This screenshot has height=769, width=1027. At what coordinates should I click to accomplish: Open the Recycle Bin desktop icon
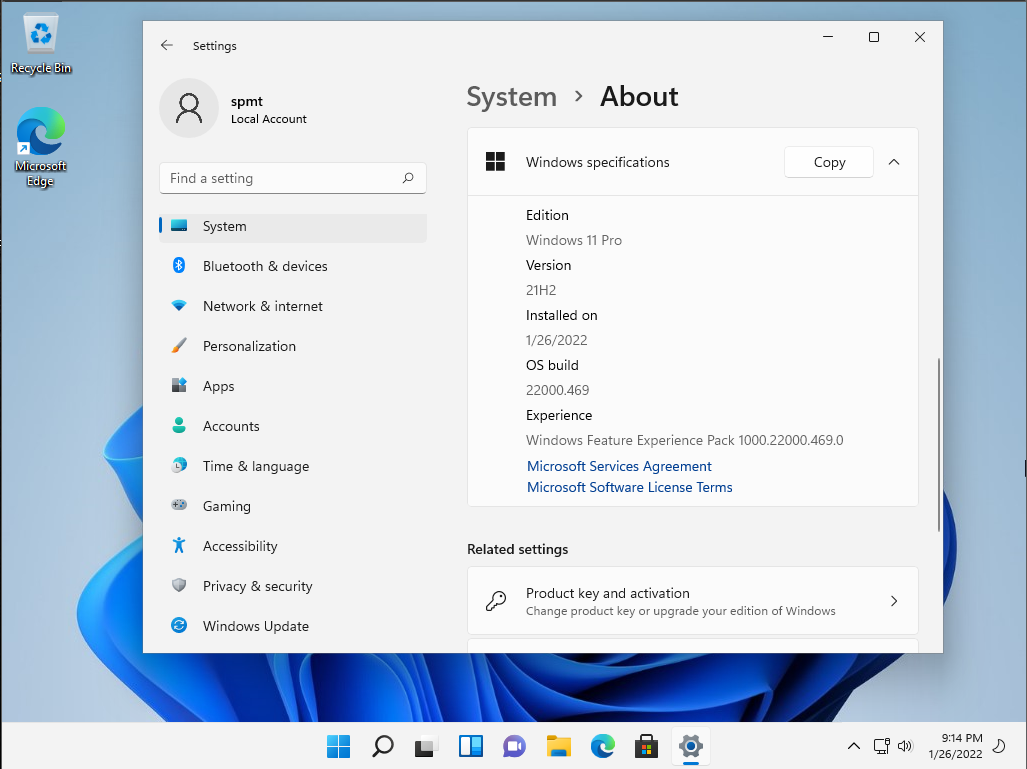(x=41, y=45)
